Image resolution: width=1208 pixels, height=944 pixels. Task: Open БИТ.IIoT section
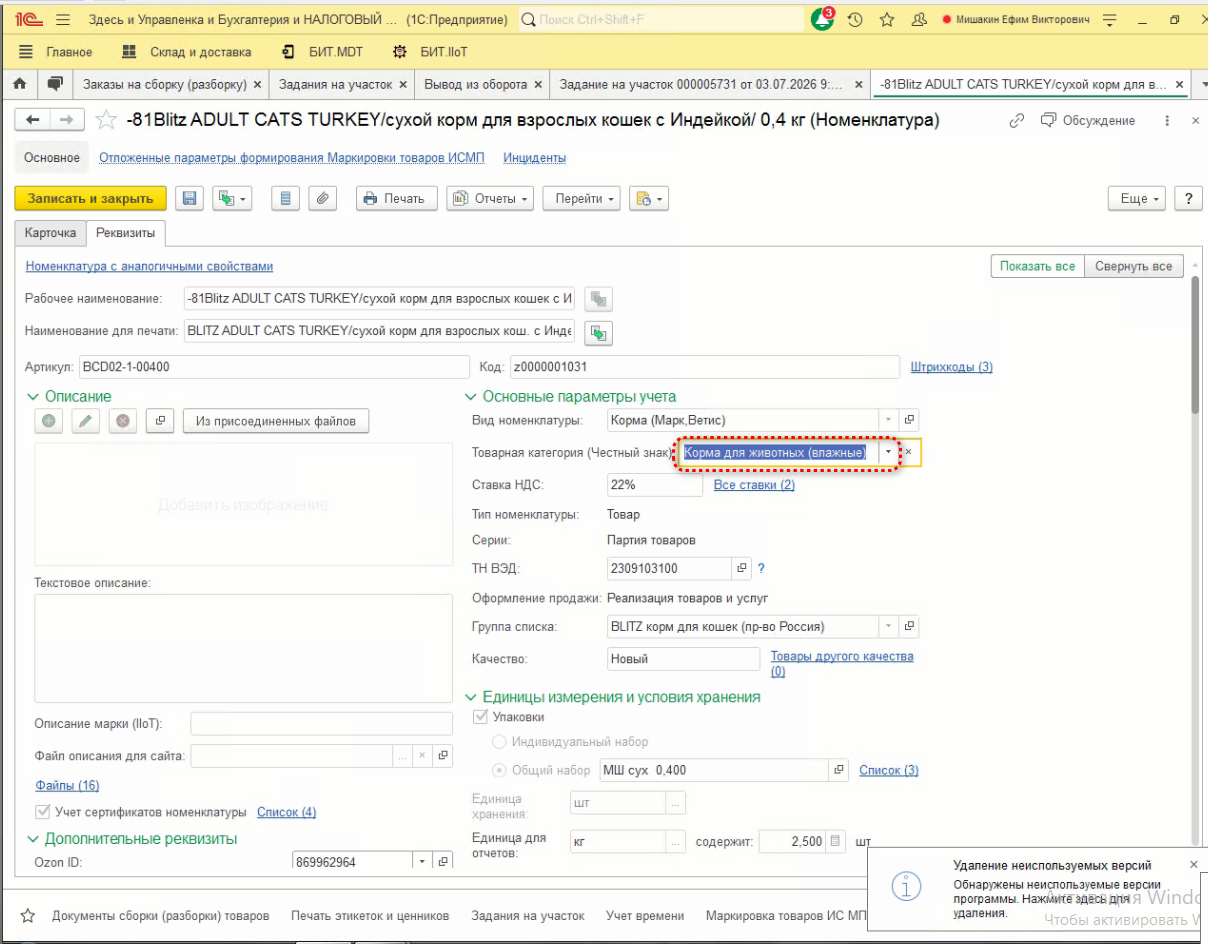(431, 52)
